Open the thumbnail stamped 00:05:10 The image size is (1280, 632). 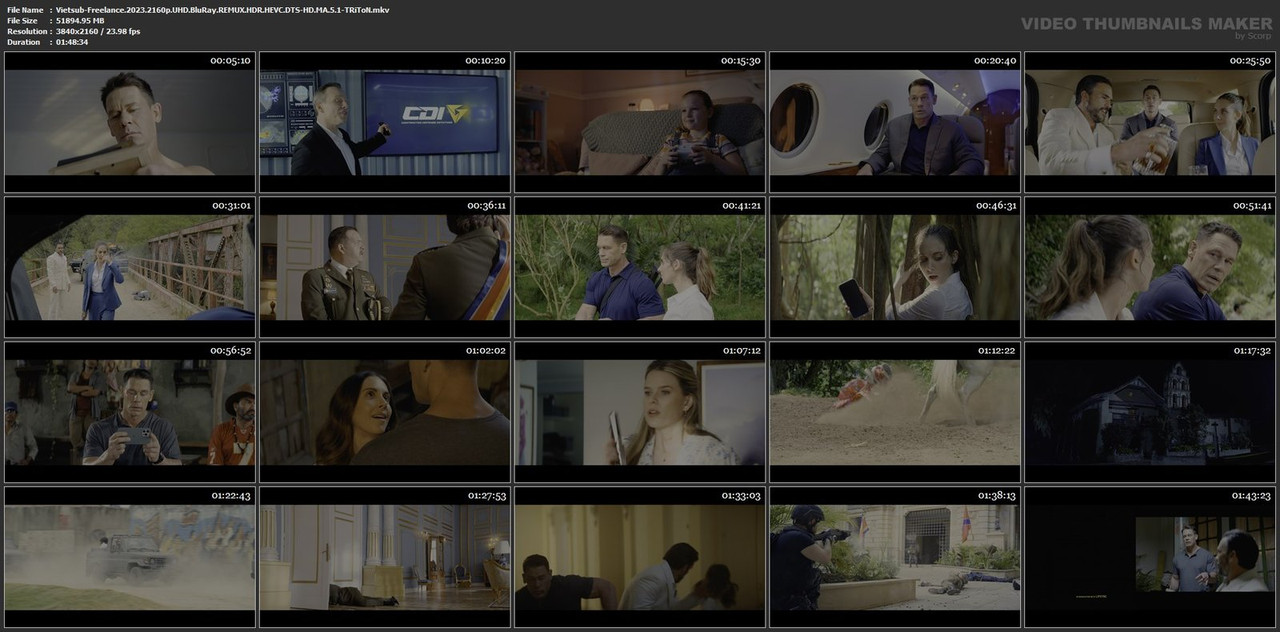130,122
